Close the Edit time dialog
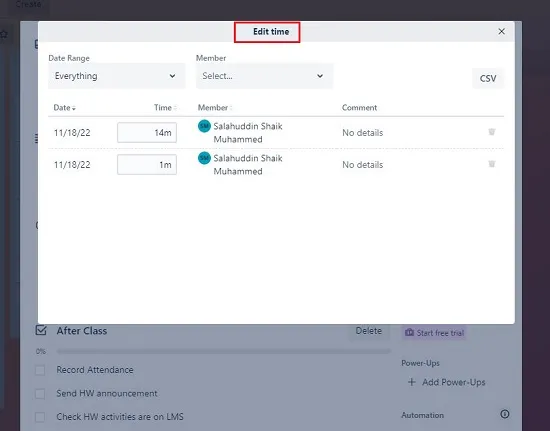Viewport: 550px width, 431px height. 502,32
